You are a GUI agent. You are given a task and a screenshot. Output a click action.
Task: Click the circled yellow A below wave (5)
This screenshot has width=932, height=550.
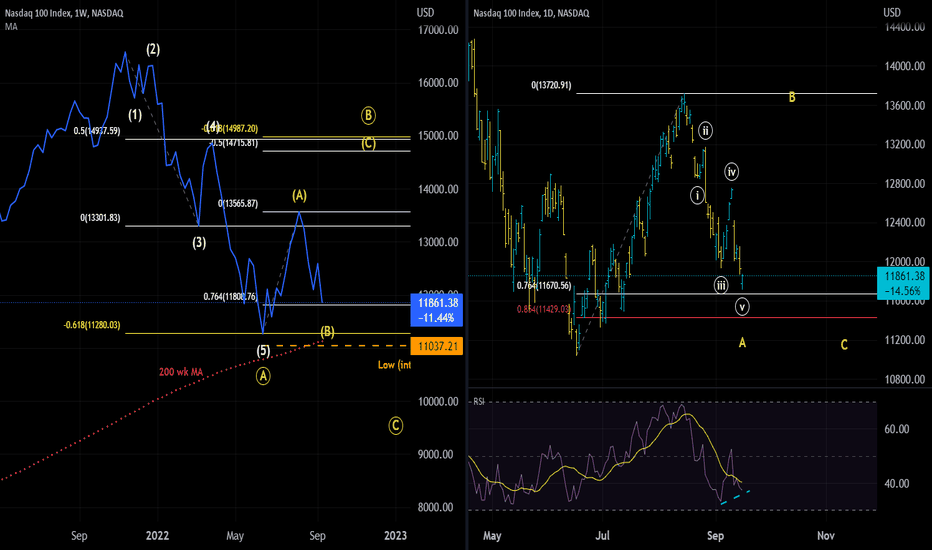point(263,376)
